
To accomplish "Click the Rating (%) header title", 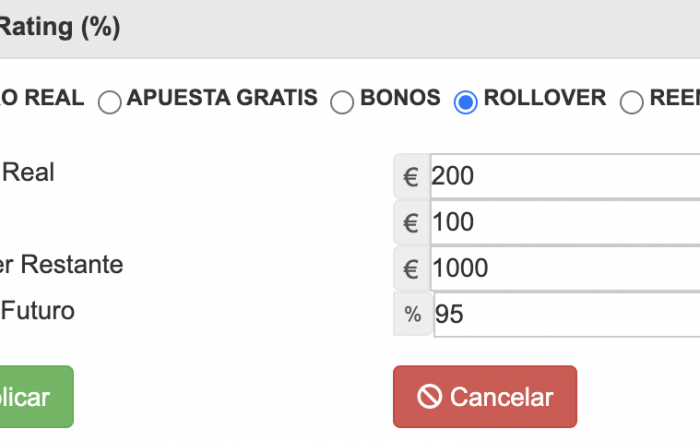I will click(60, 27).
